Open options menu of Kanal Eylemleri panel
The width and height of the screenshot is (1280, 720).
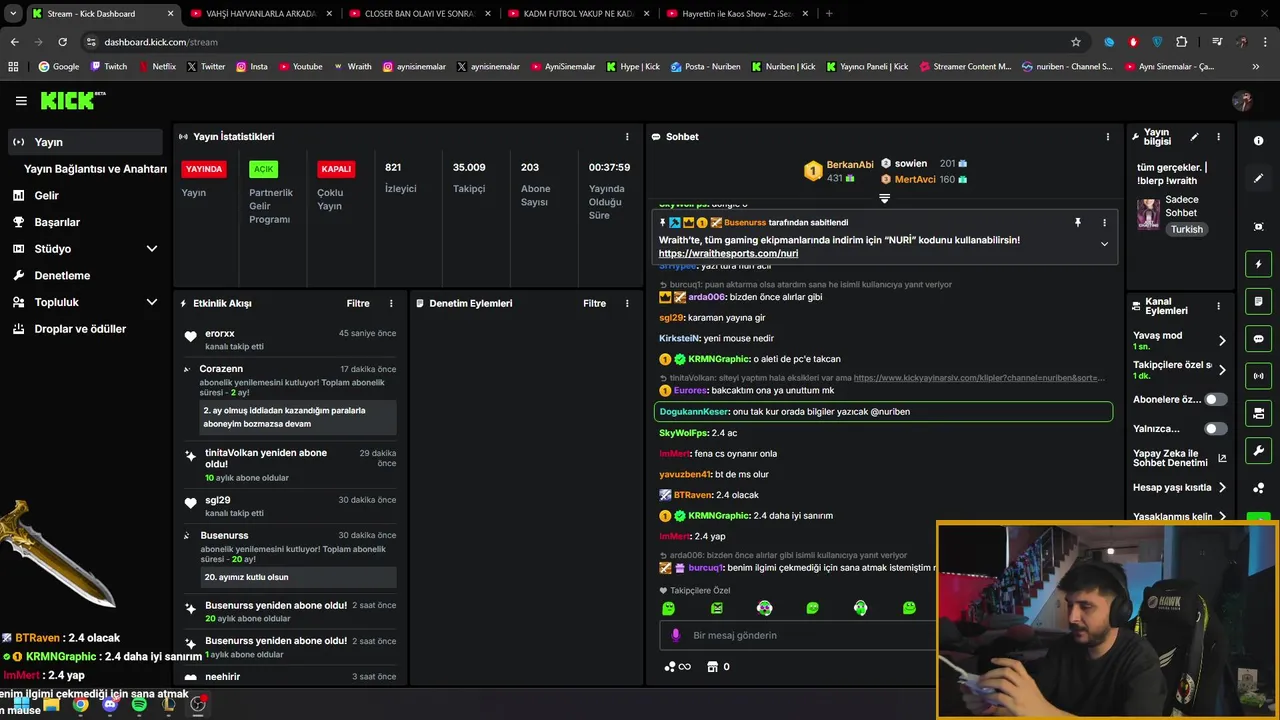click(1218, 306)
